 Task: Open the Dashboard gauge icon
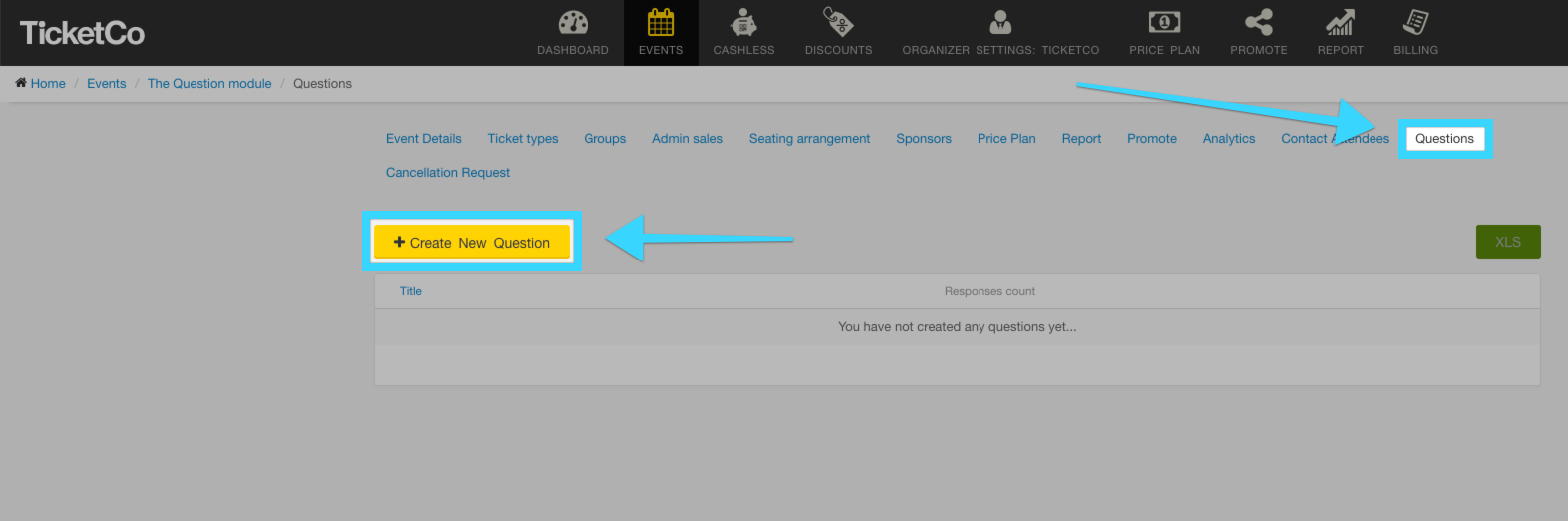coord(573,22)
